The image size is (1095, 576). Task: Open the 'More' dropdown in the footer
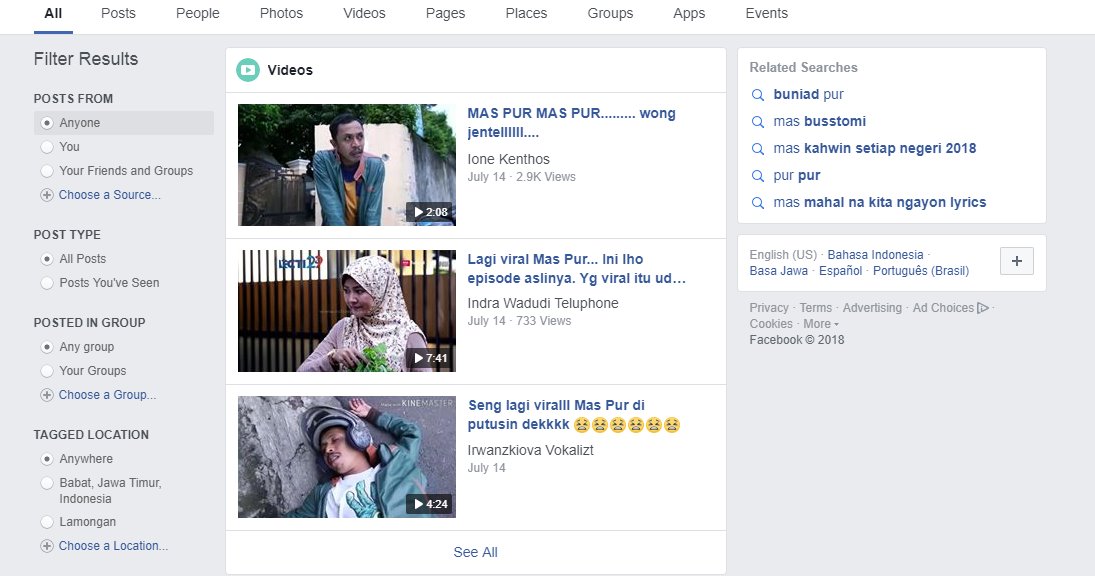819,323
